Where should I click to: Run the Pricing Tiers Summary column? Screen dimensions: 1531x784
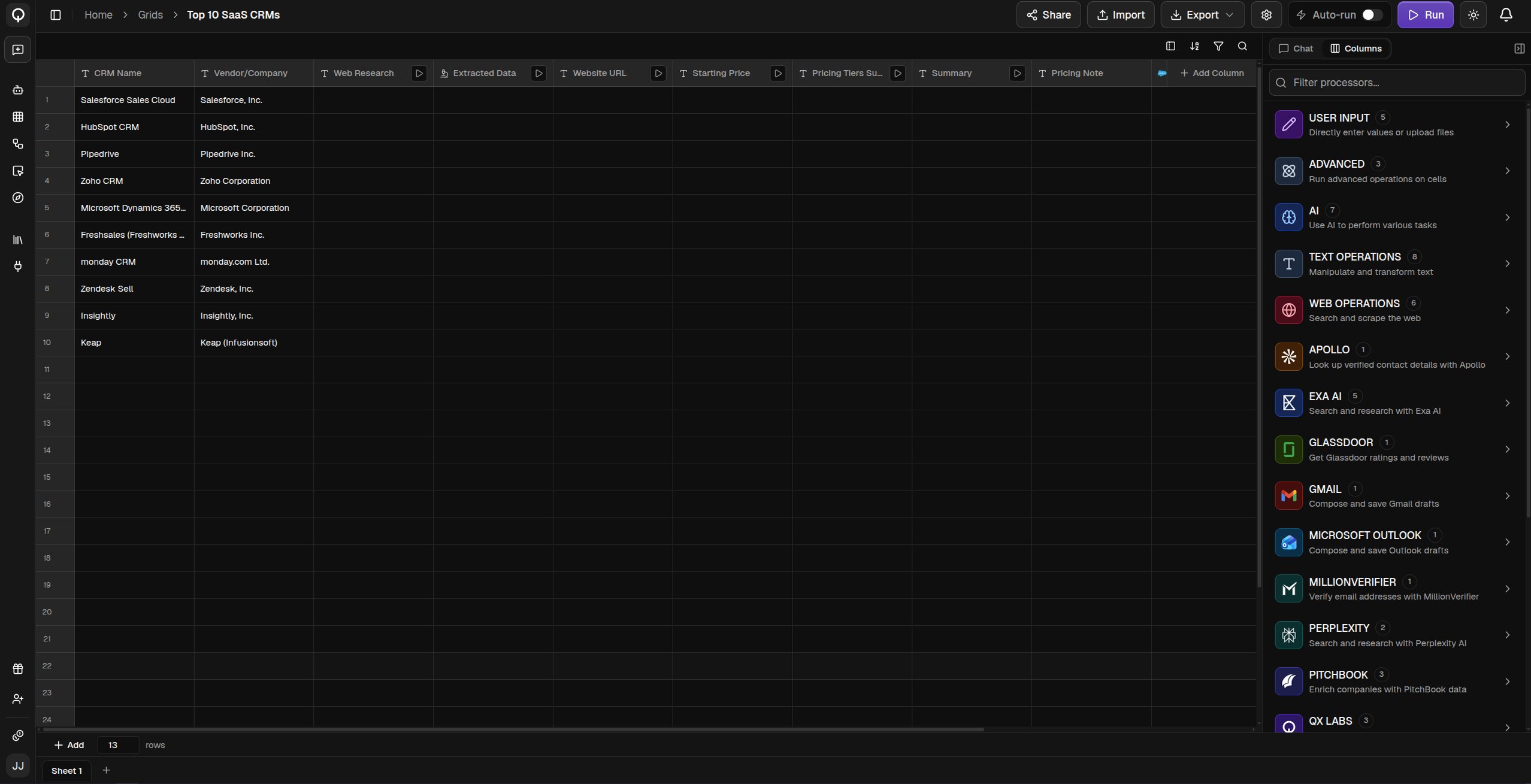coord(897,73)
